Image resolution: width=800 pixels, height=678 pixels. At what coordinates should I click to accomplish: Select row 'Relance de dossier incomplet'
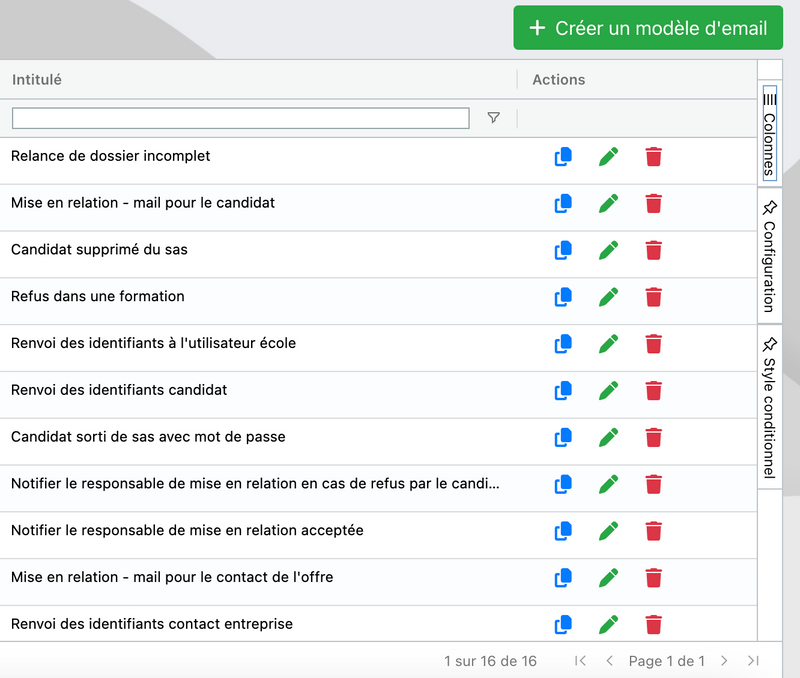[x=378, y=161]
